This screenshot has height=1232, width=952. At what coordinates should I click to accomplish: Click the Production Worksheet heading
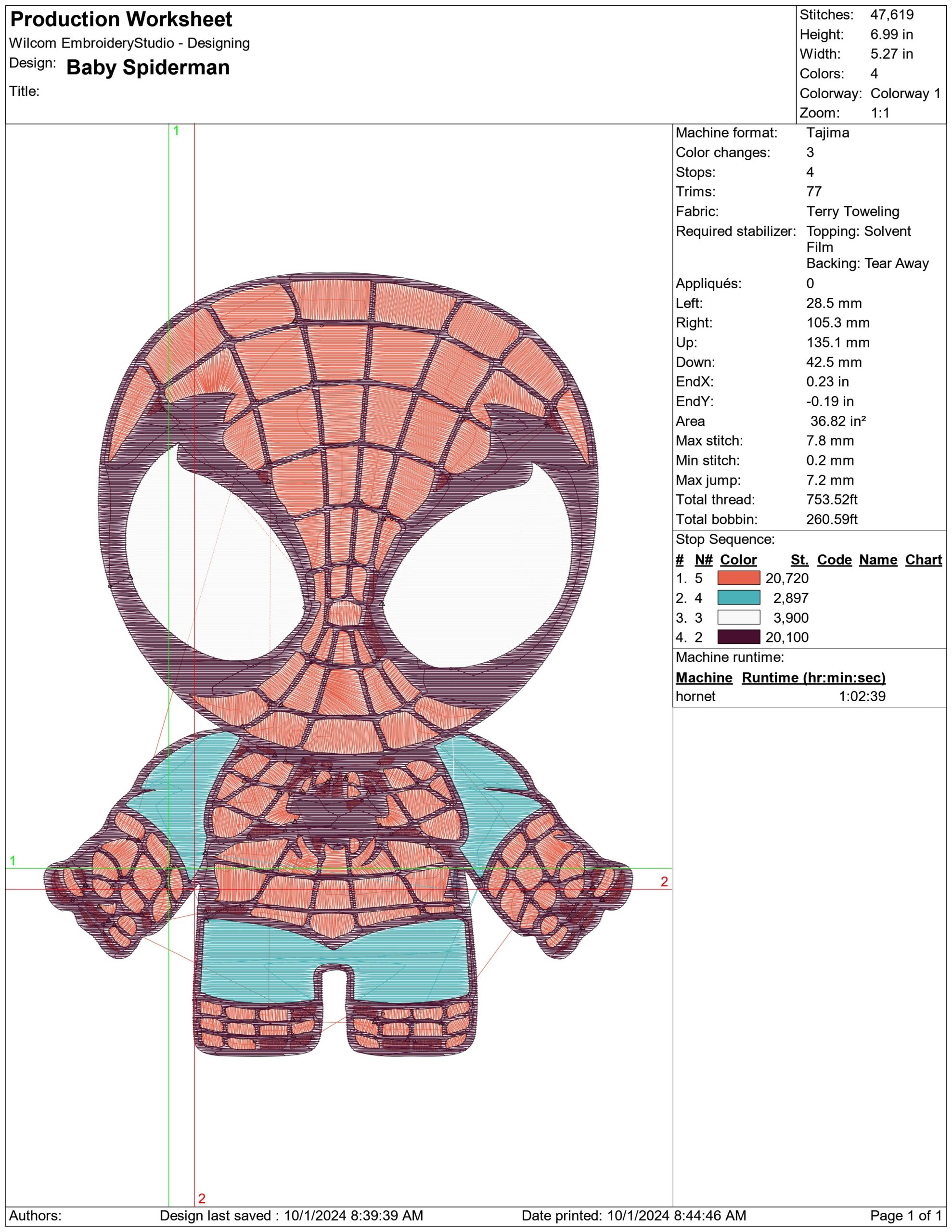121,20
